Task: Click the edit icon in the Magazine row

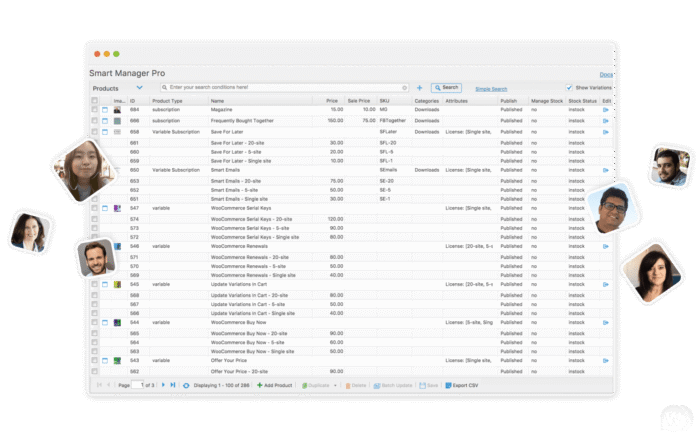Action: click(x=606, y=110)
